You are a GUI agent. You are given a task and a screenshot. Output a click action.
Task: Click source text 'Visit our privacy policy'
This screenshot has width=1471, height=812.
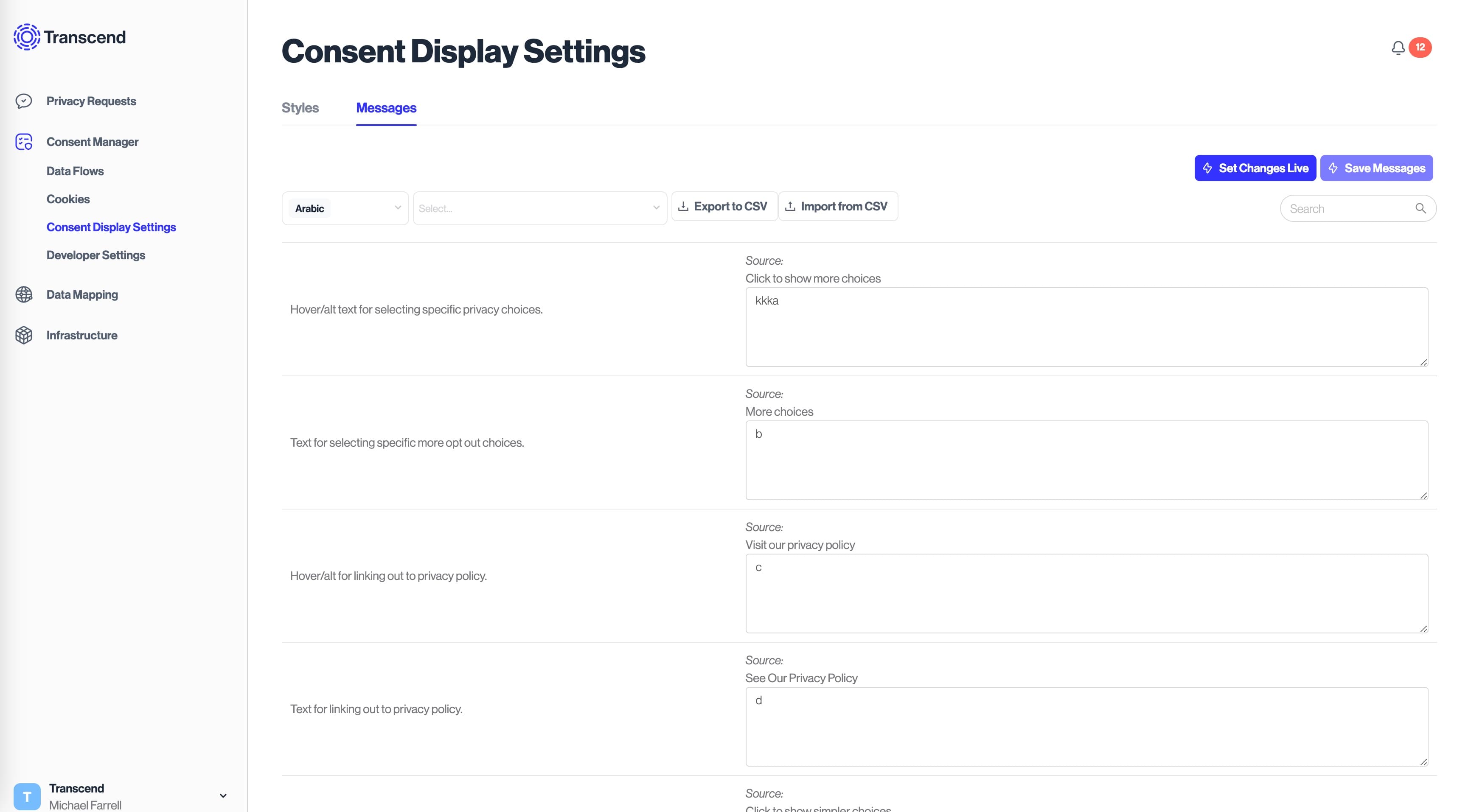pyautogui.click(x=800, y=545)
